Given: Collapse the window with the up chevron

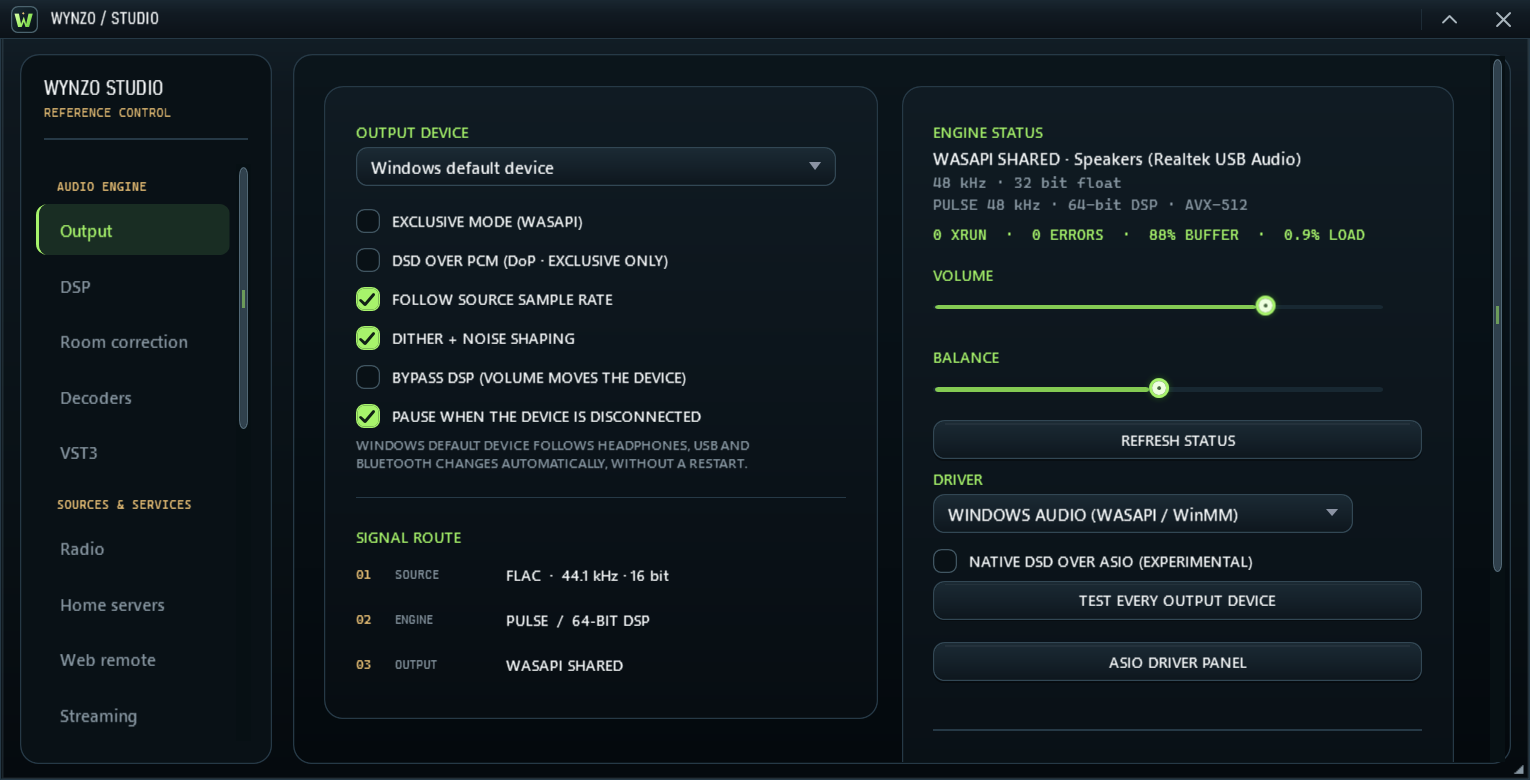Looking at the screenshot, I should click(1449, 19).
